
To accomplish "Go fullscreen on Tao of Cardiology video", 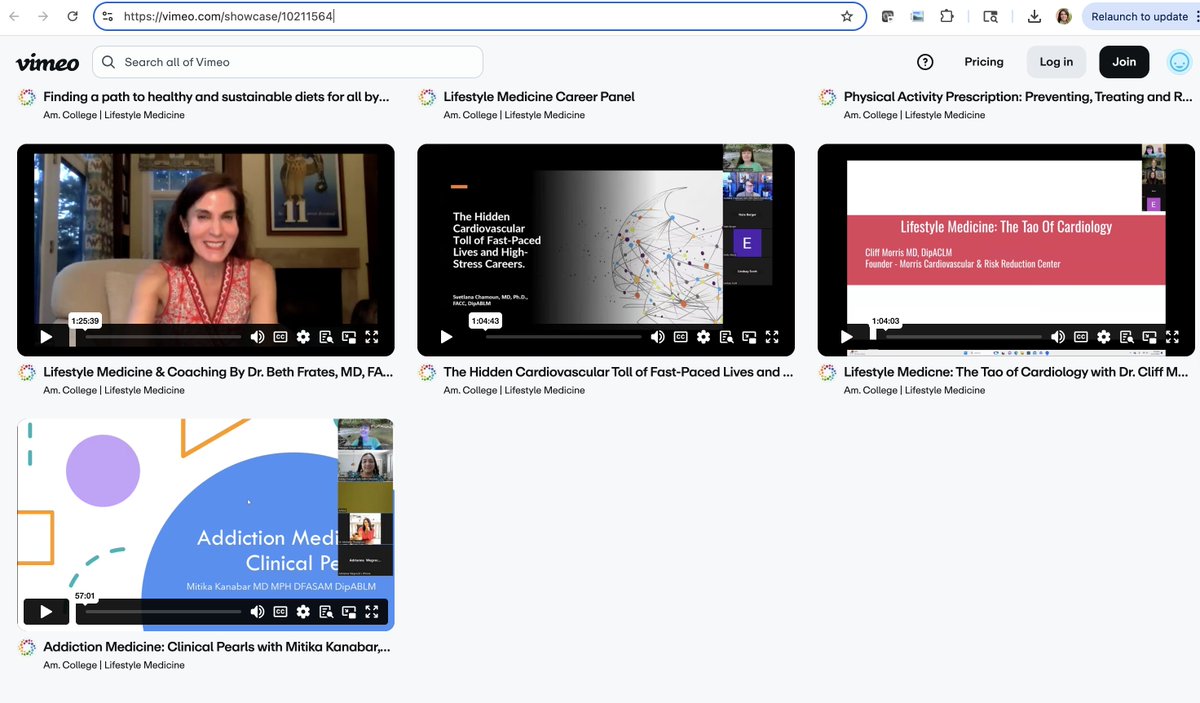I will click(1172, 337).
